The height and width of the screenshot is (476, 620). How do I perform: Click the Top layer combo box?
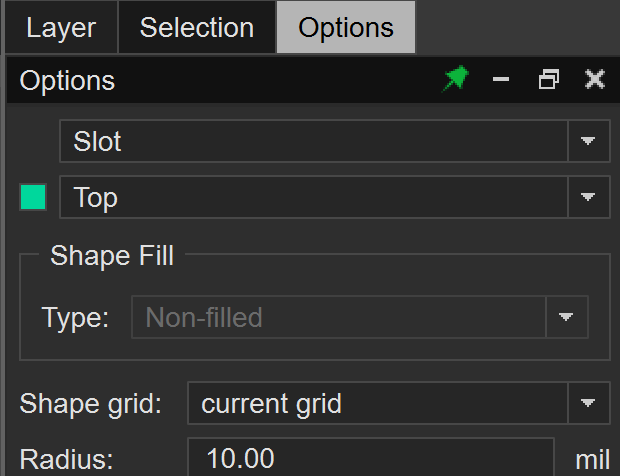(x=314, y=197)
